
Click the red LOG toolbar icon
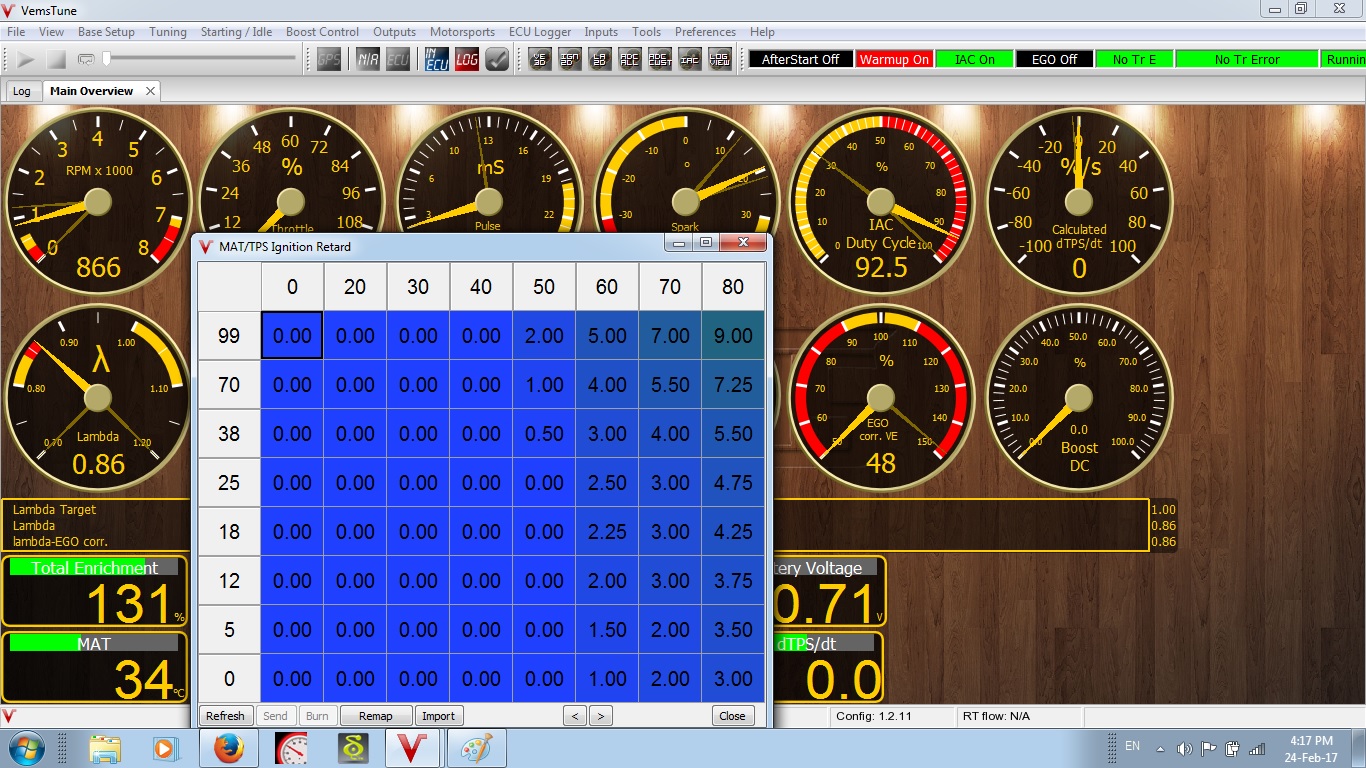(x=467, y=60)
